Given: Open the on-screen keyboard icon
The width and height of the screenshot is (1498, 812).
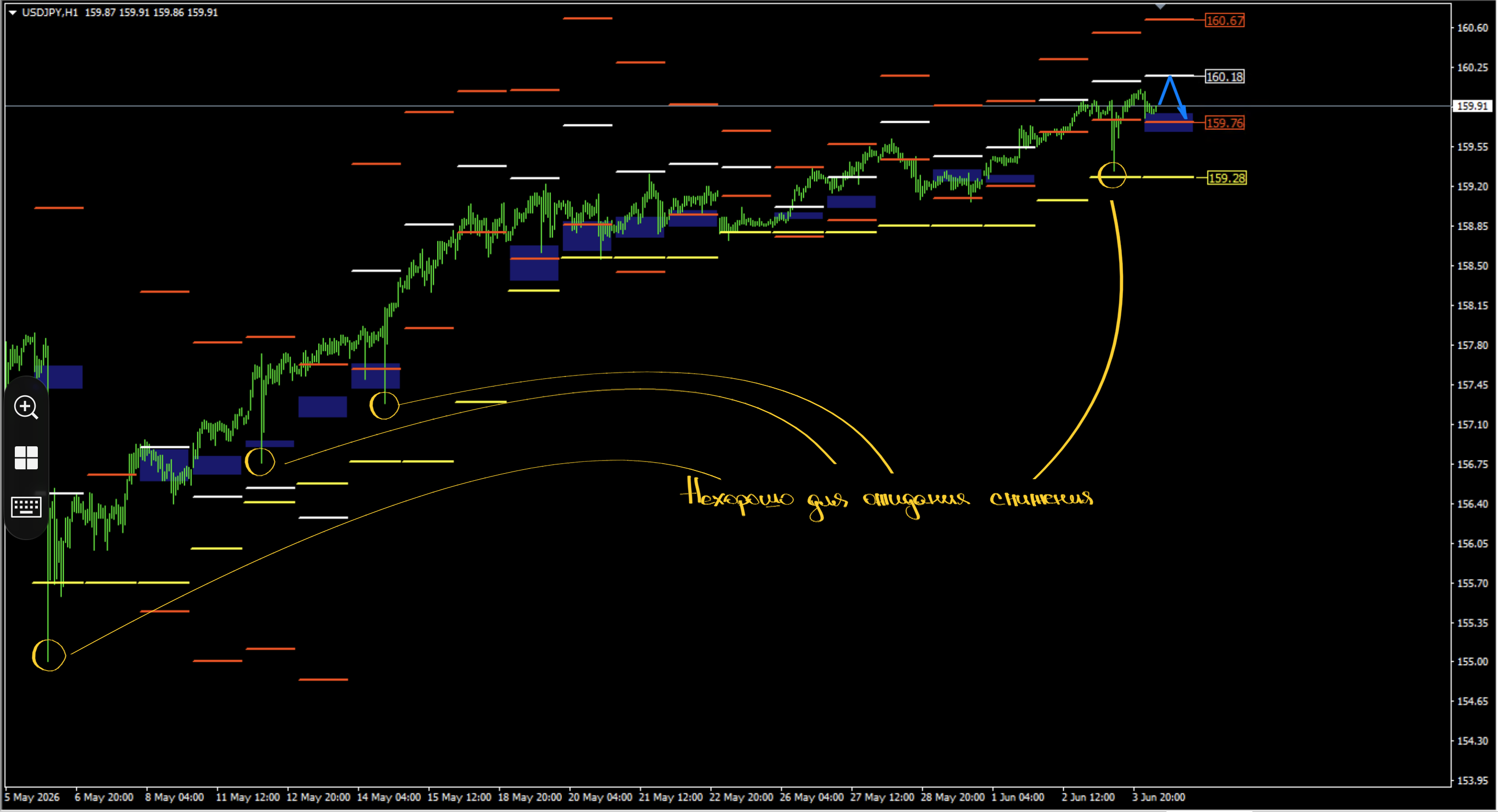Looking at the screenshot, I should coord(26,507).
